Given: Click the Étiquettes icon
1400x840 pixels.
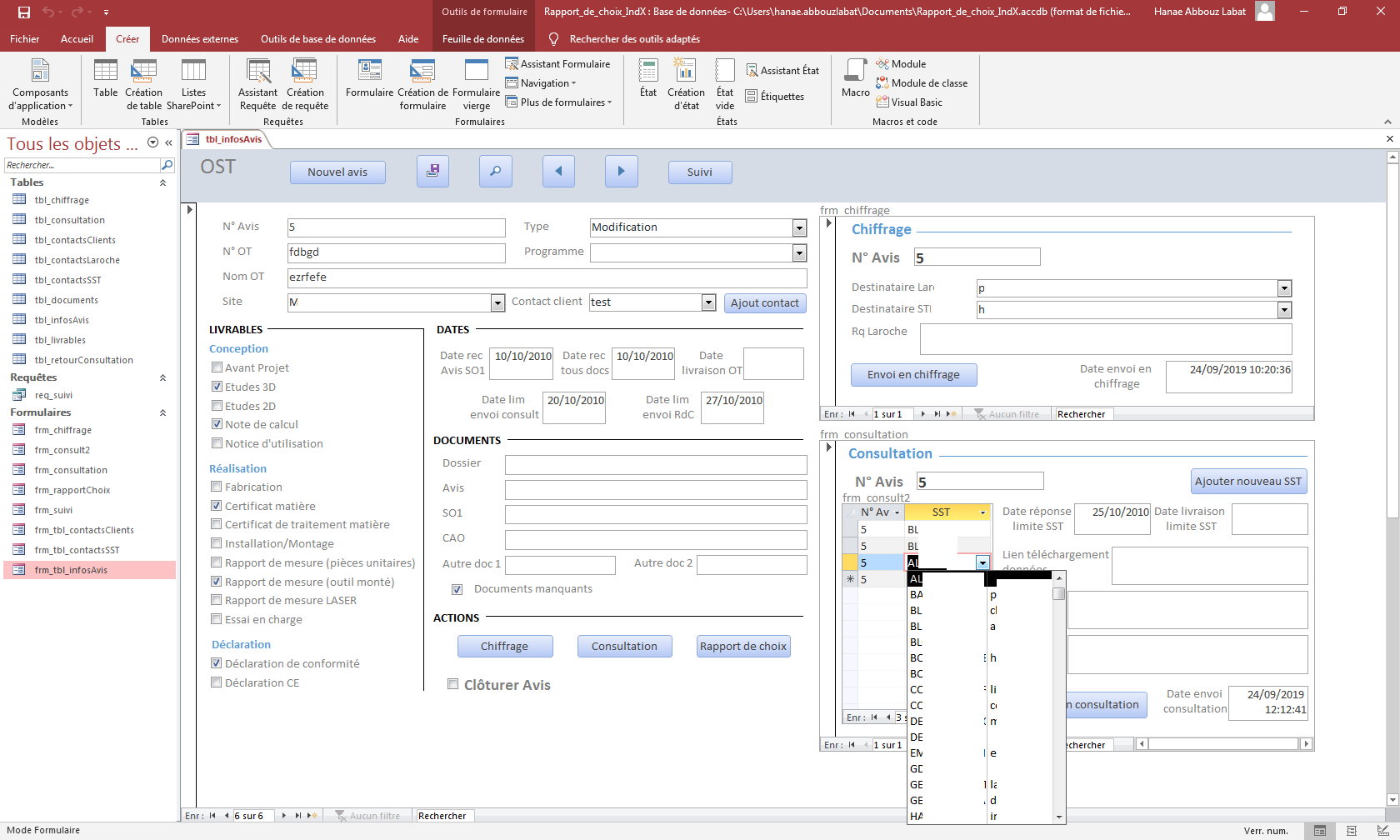Looking at the screenshot, I should tap(775, 97).
